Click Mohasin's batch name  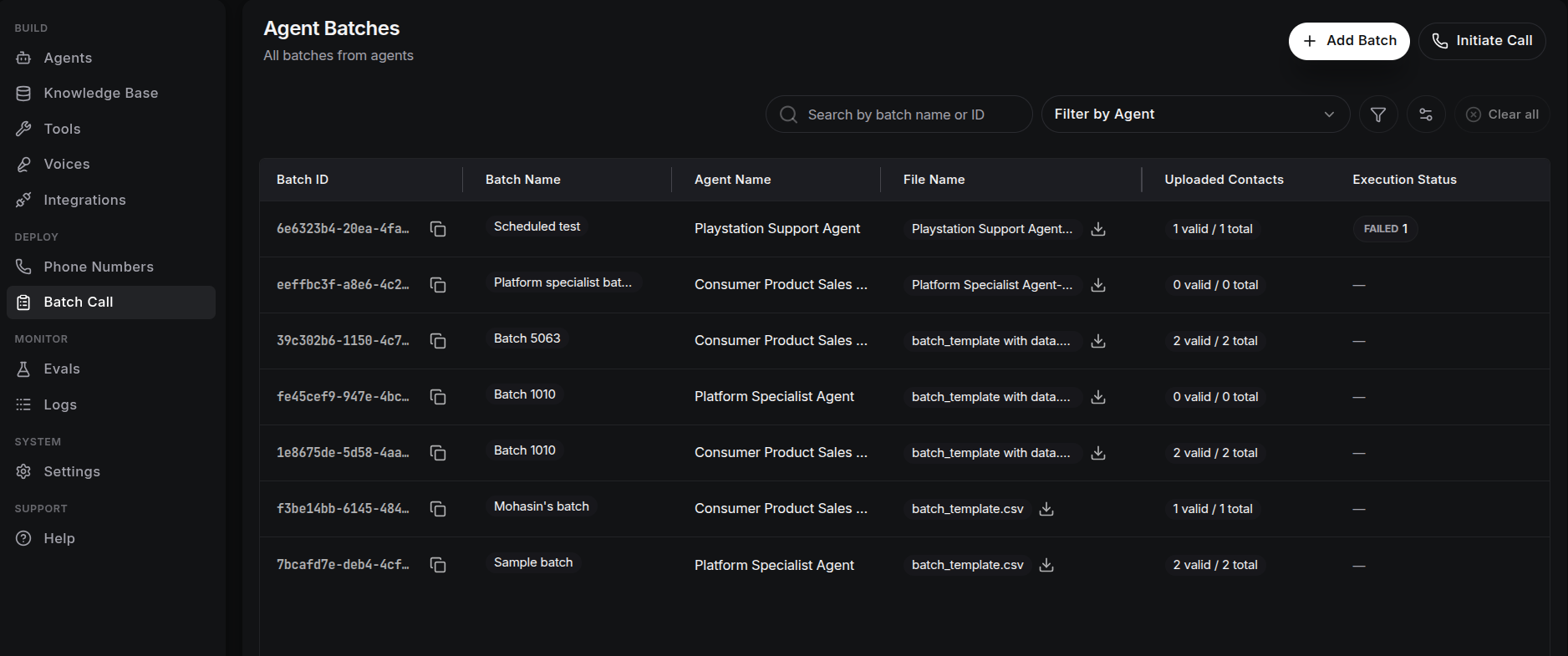(541, 506)
